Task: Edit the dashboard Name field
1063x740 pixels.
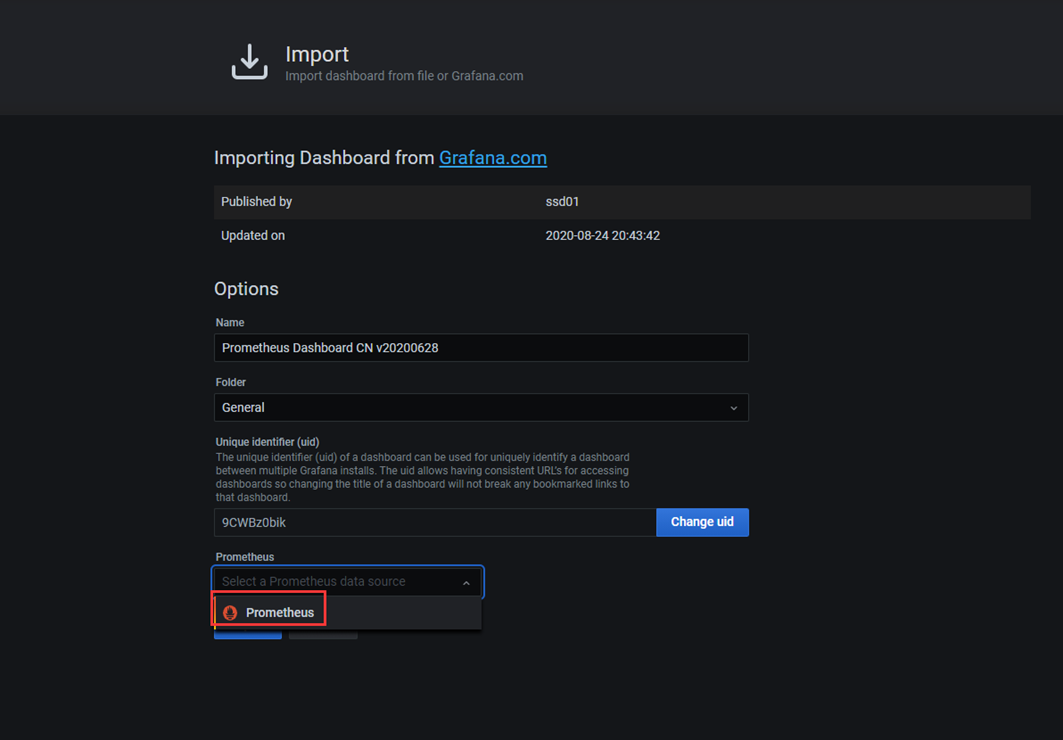Action: (x=481, y=348)
